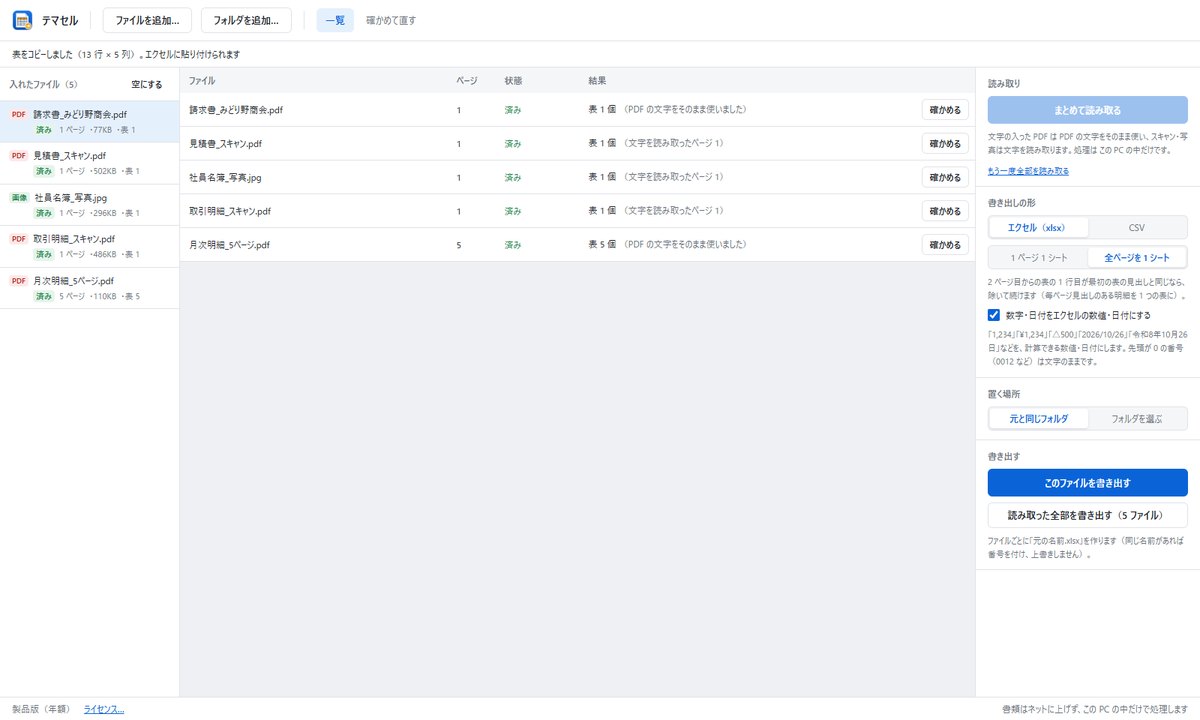The width and height of the screenshot is (1200, 720).
Task: Open the ライセンス... link in the footer
Action: pyautogui.click(x=104, y=709)
